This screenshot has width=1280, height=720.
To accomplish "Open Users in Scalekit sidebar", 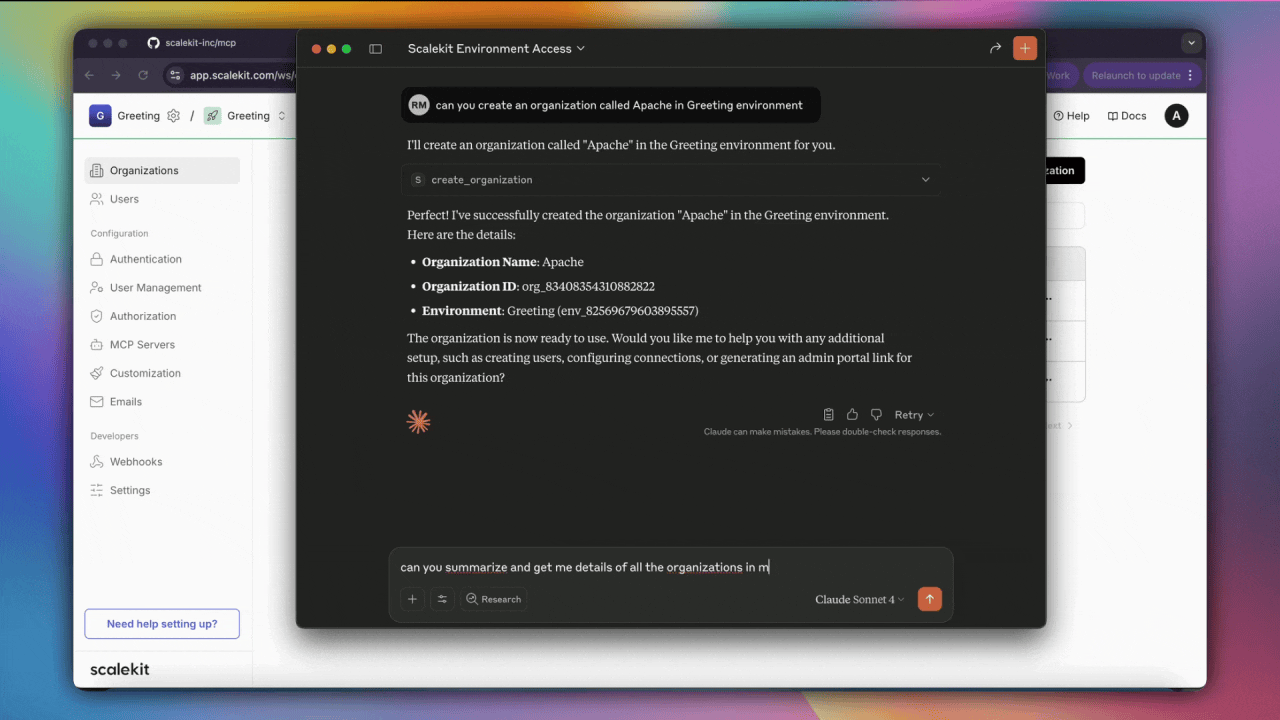I will tap(162, 199).
